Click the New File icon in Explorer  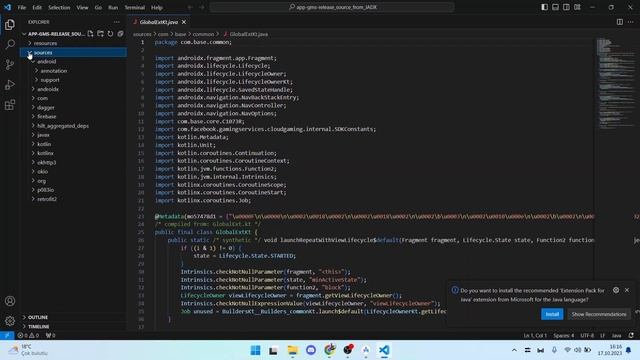click(x=90, y=33)
